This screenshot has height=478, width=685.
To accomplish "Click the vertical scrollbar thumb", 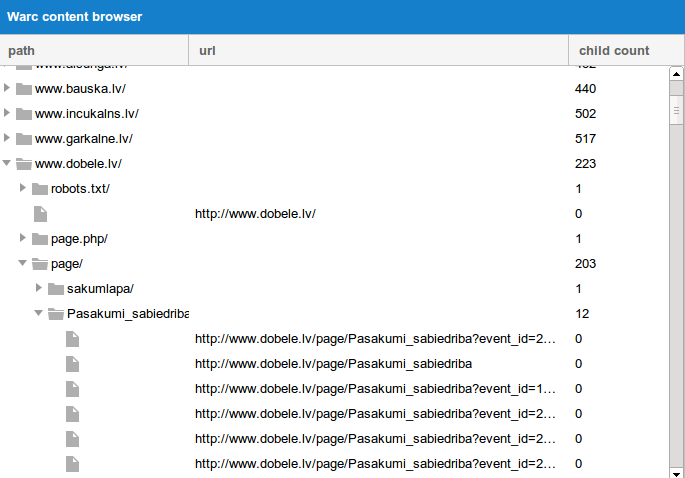I will tap(676, 110).
